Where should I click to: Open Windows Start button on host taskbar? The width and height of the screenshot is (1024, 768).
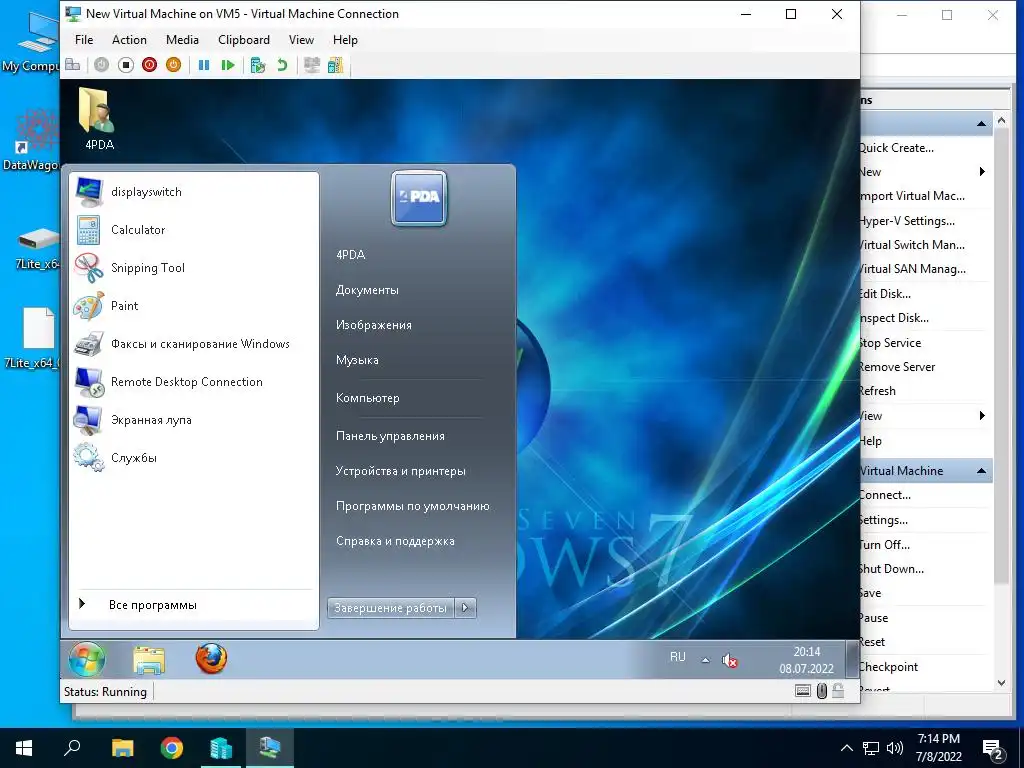24,748
